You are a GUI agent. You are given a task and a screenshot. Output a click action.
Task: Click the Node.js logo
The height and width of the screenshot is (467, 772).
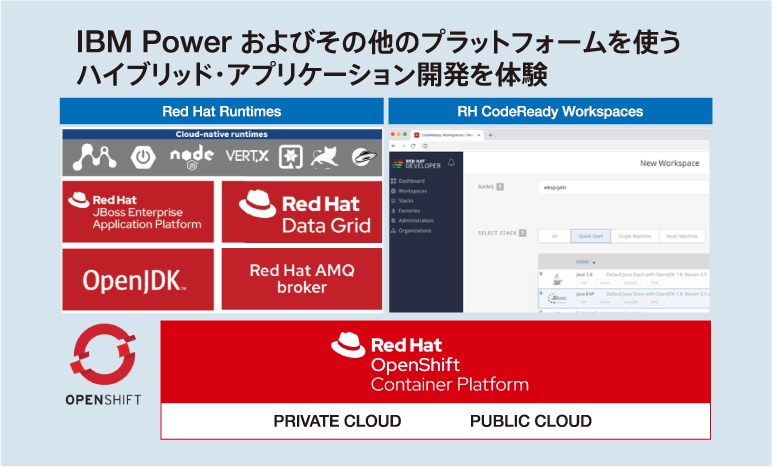[192, 157]
